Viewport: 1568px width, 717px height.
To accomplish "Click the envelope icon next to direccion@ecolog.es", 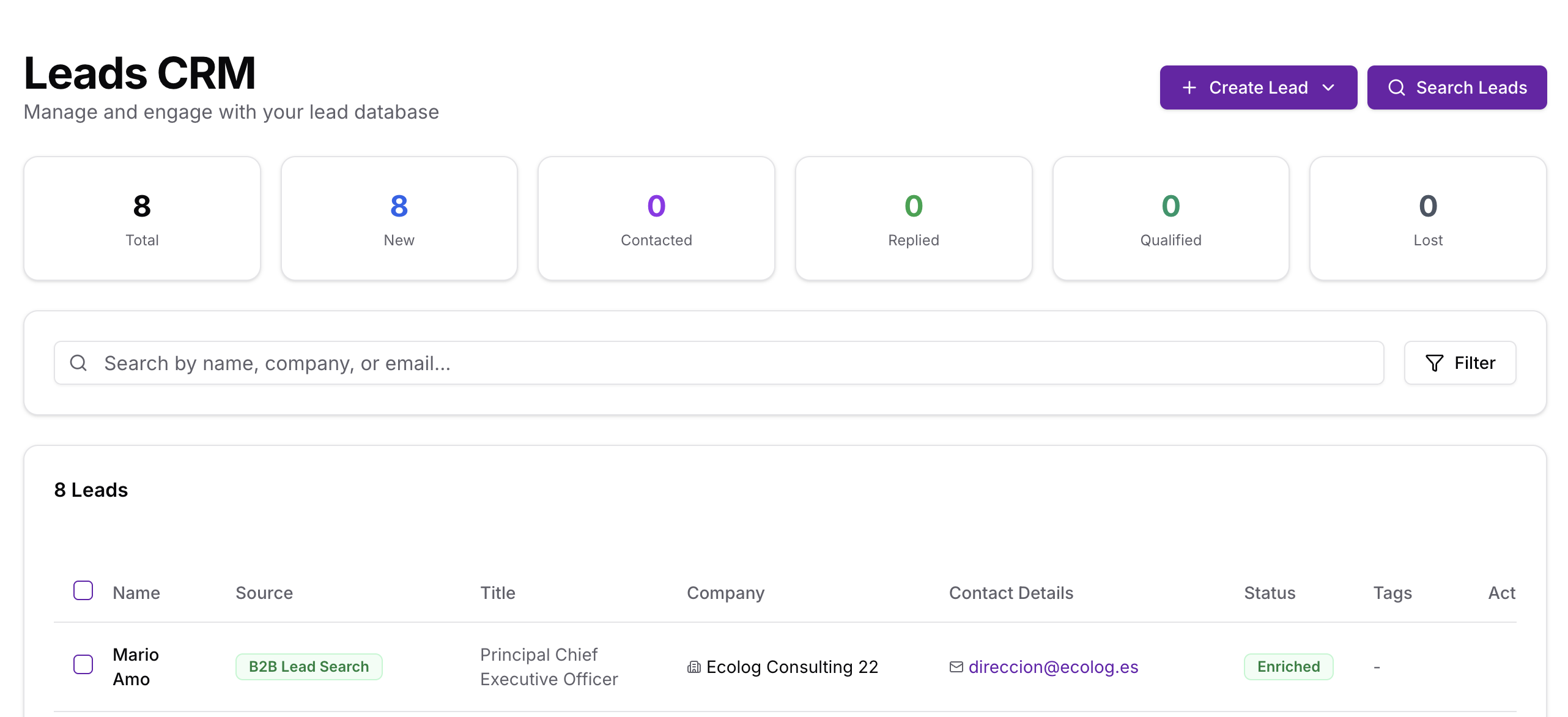I will coord(956,667).
